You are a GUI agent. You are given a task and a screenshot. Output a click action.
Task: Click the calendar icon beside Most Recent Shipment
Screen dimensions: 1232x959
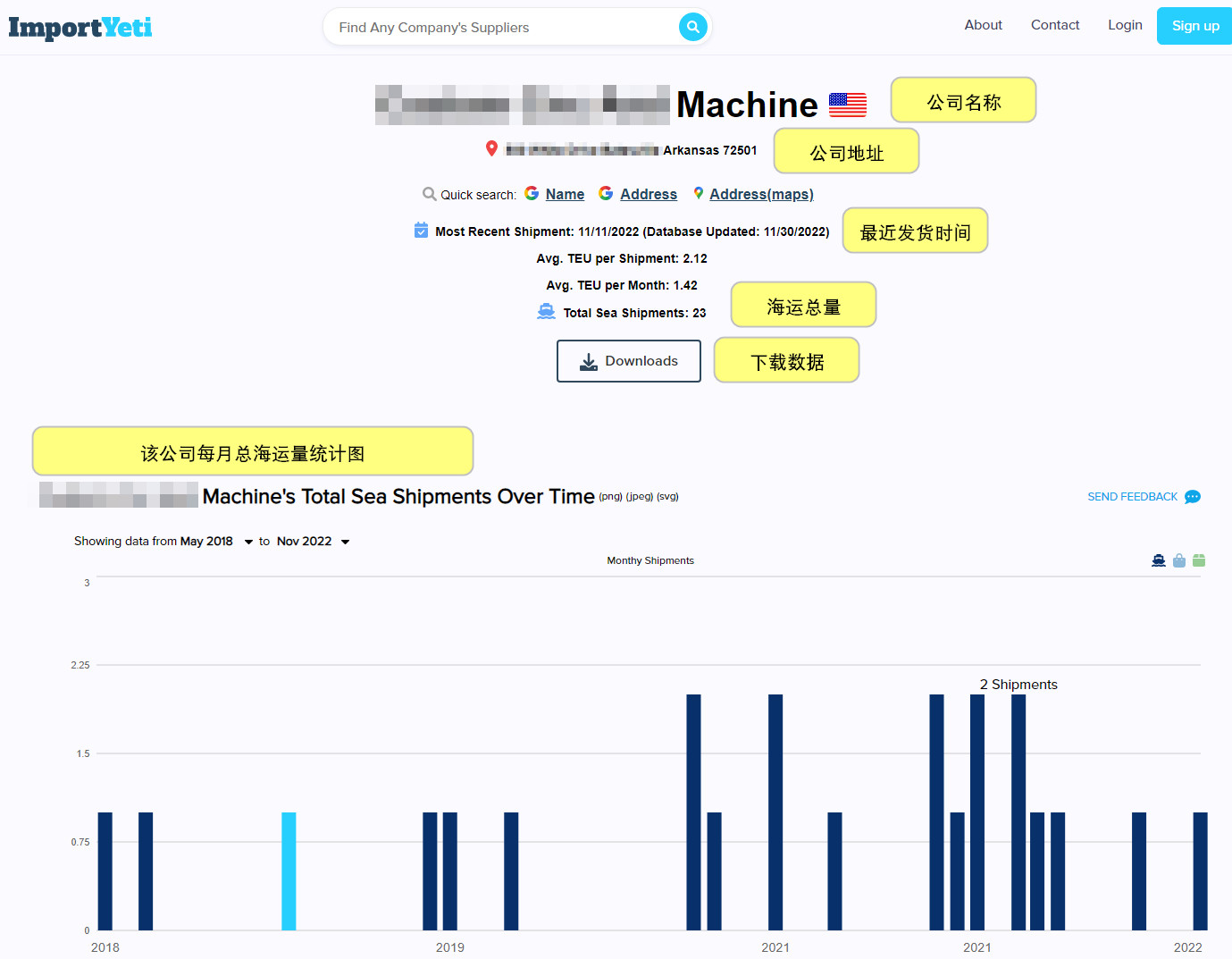(421, 230)
